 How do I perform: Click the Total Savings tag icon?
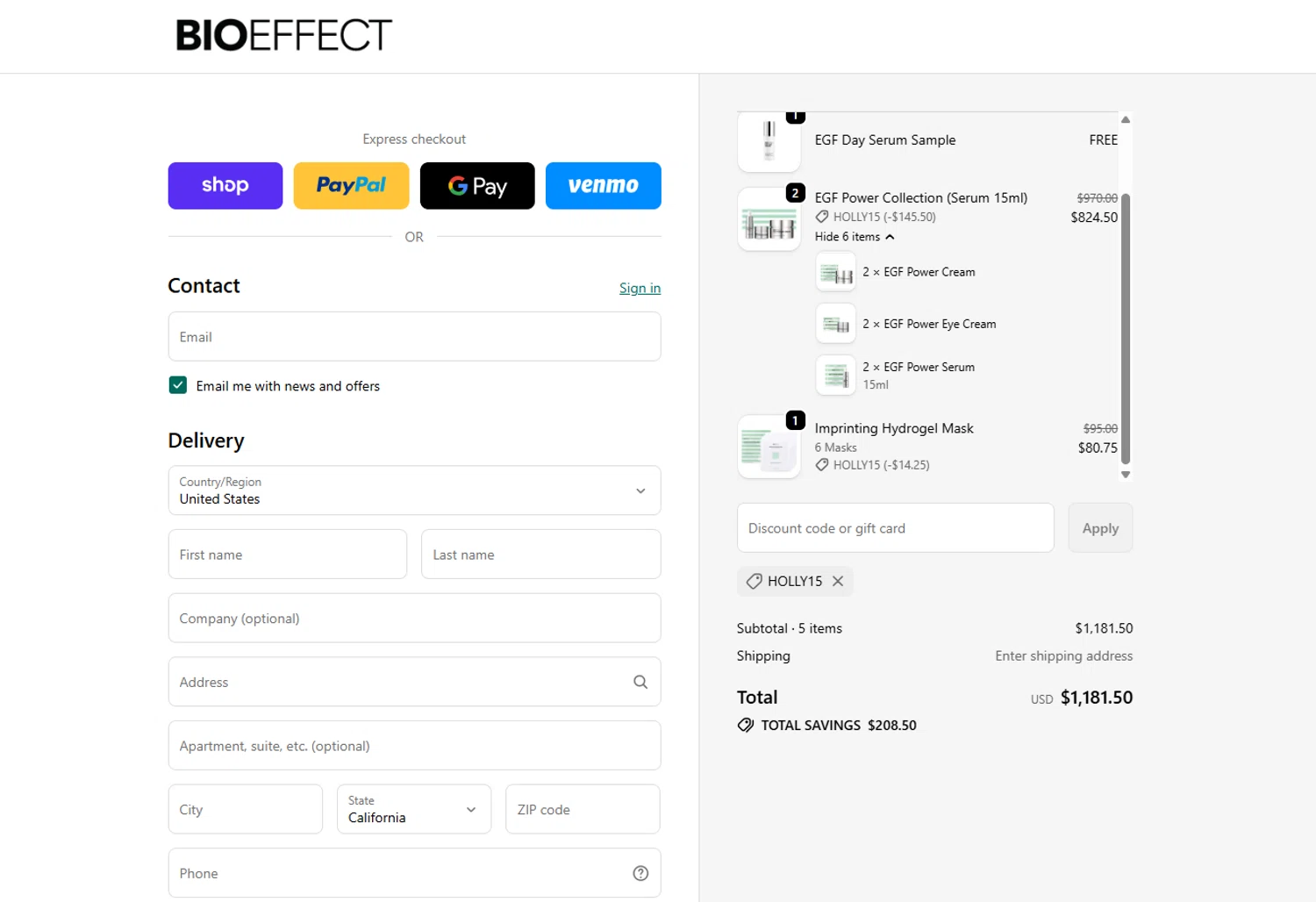click(746, 725)
